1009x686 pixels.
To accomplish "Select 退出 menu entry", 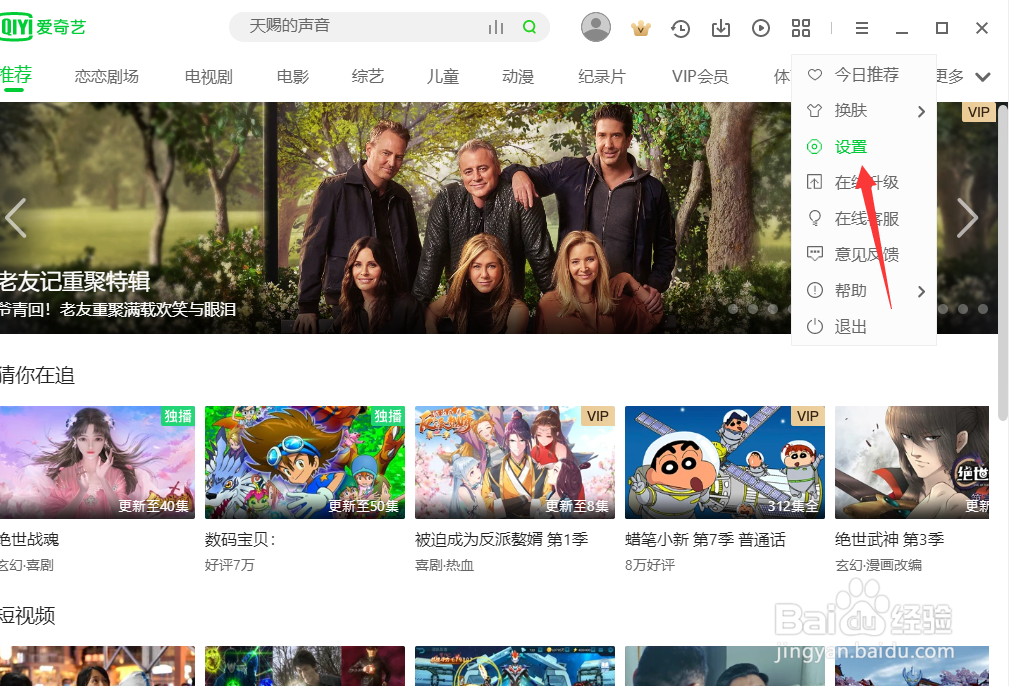I will pyautogui.click(x=864, y=327).
